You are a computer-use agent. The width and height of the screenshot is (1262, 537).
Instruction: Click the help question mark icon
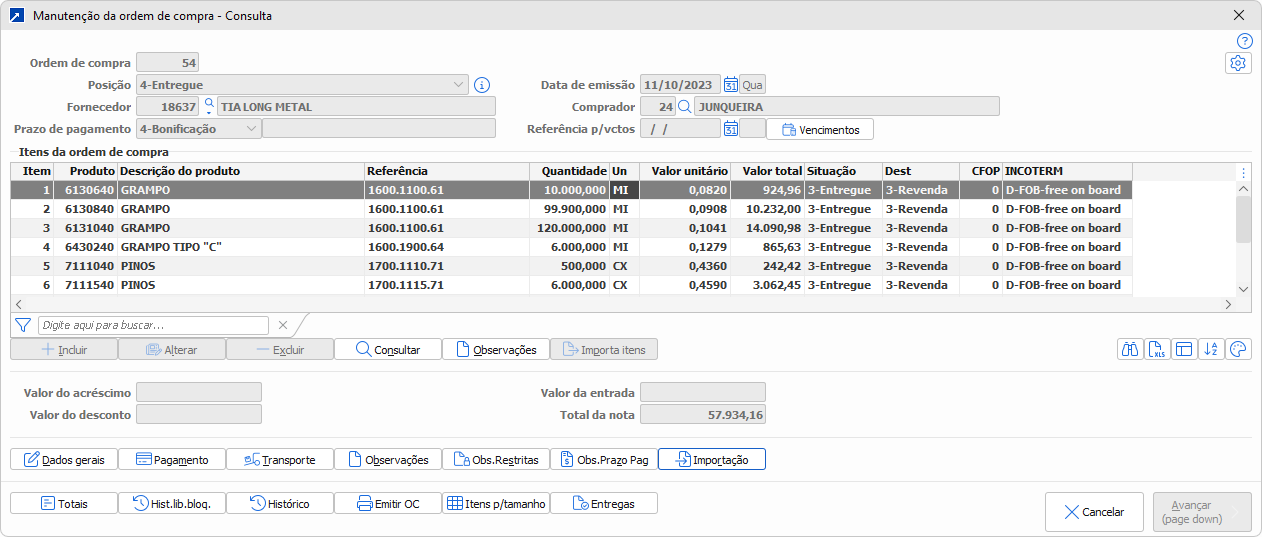point(1244,41)
